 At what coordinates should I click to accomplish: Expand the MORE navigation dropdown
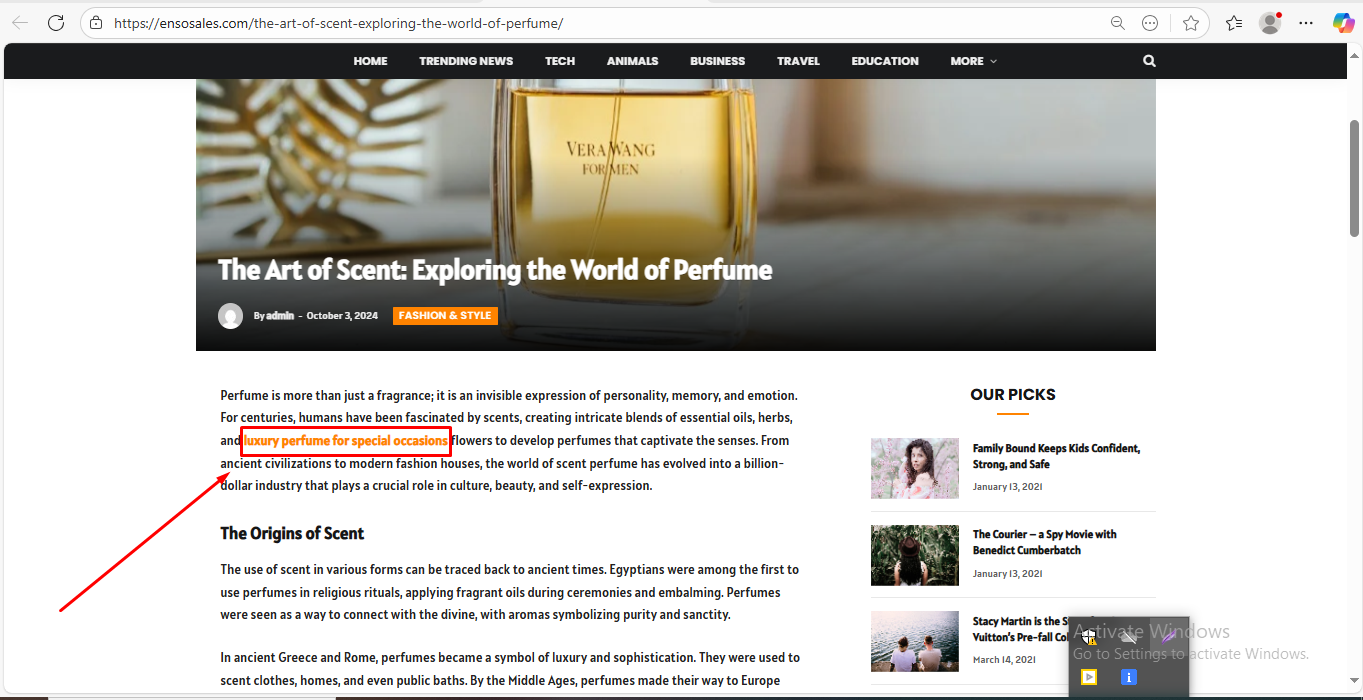pos(973,61)
